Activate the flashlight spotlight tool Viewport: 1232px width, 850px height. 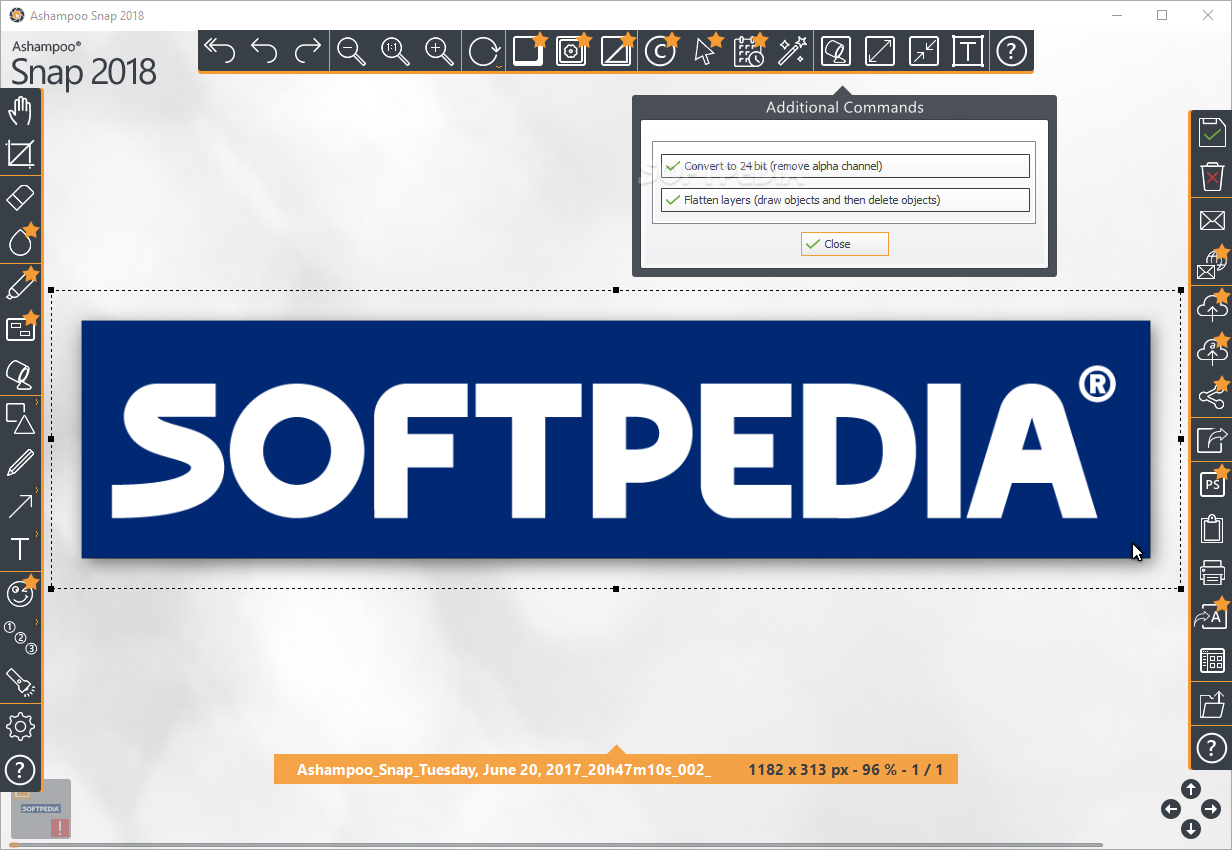click(20, 682)
